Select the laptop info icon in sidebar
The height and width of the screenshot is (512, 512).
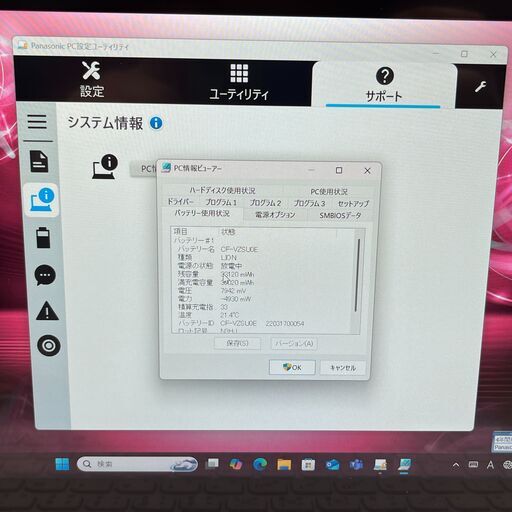pos(42,200)
